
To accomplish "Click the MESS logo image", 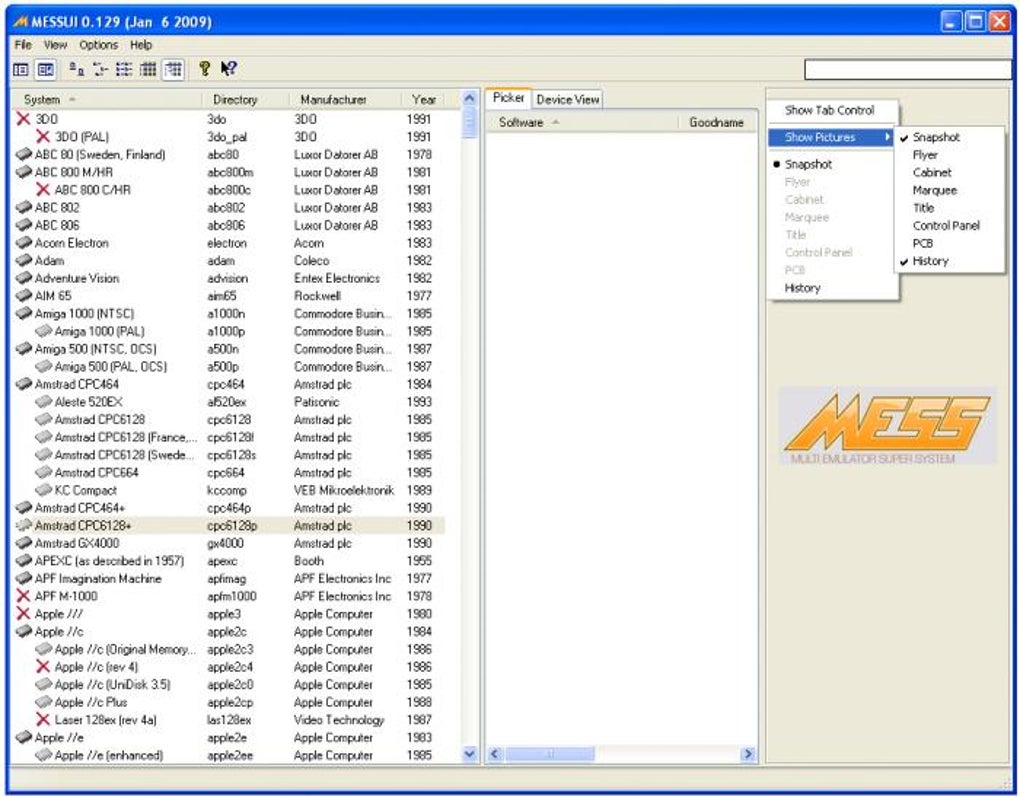I will click(x=887, y=426).
